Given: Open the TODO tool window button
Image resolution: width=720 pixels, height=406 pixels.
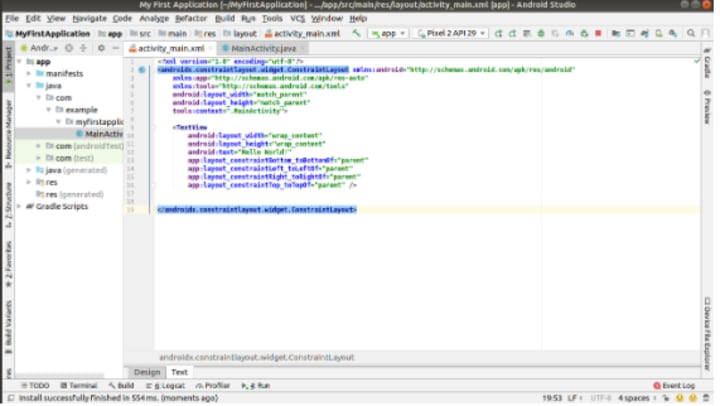Looking at the screenshot, I should click(x=35, y=386).
